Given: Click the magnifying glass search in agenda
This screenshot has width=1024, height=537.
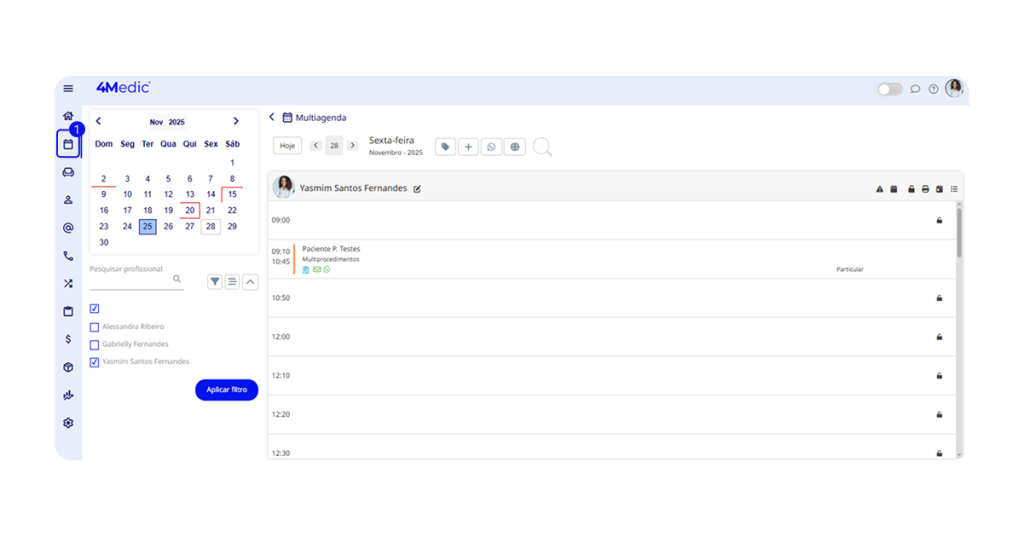Looking at the screenshot, I should [x=542, y=148].
